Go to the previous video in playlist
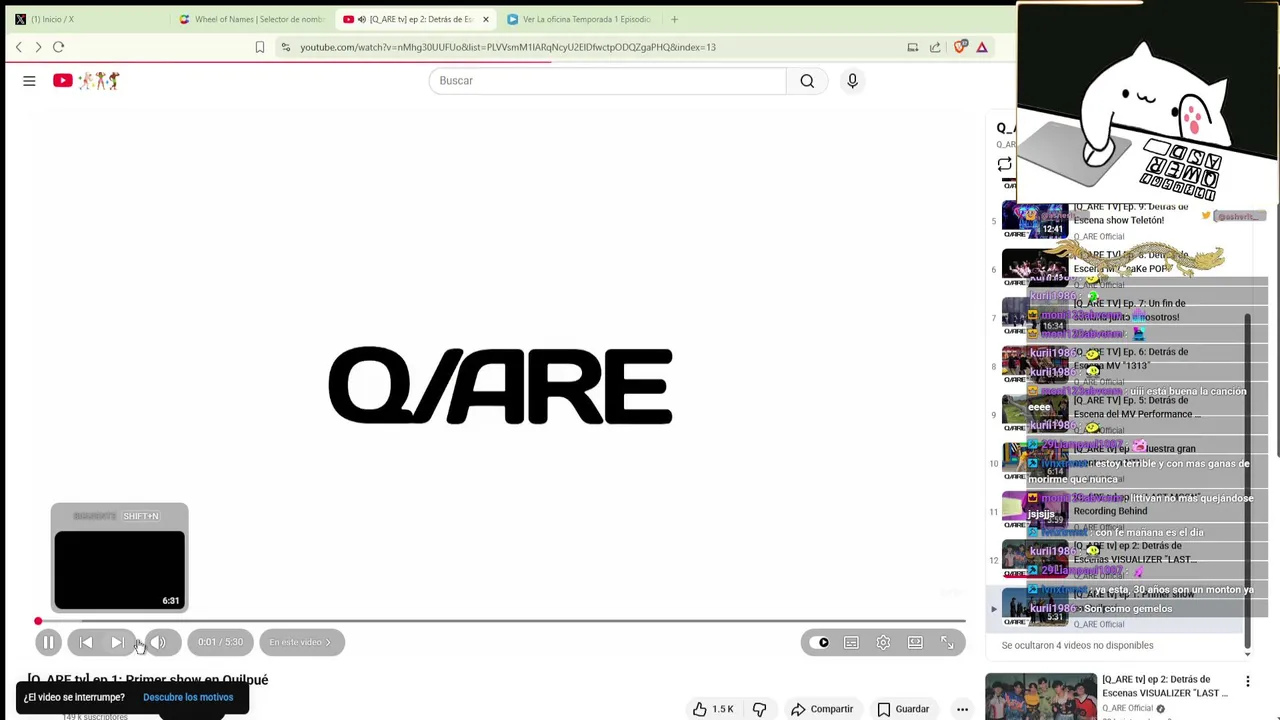Viewport: 1280px width, 720px height. [x=86, y=642]
